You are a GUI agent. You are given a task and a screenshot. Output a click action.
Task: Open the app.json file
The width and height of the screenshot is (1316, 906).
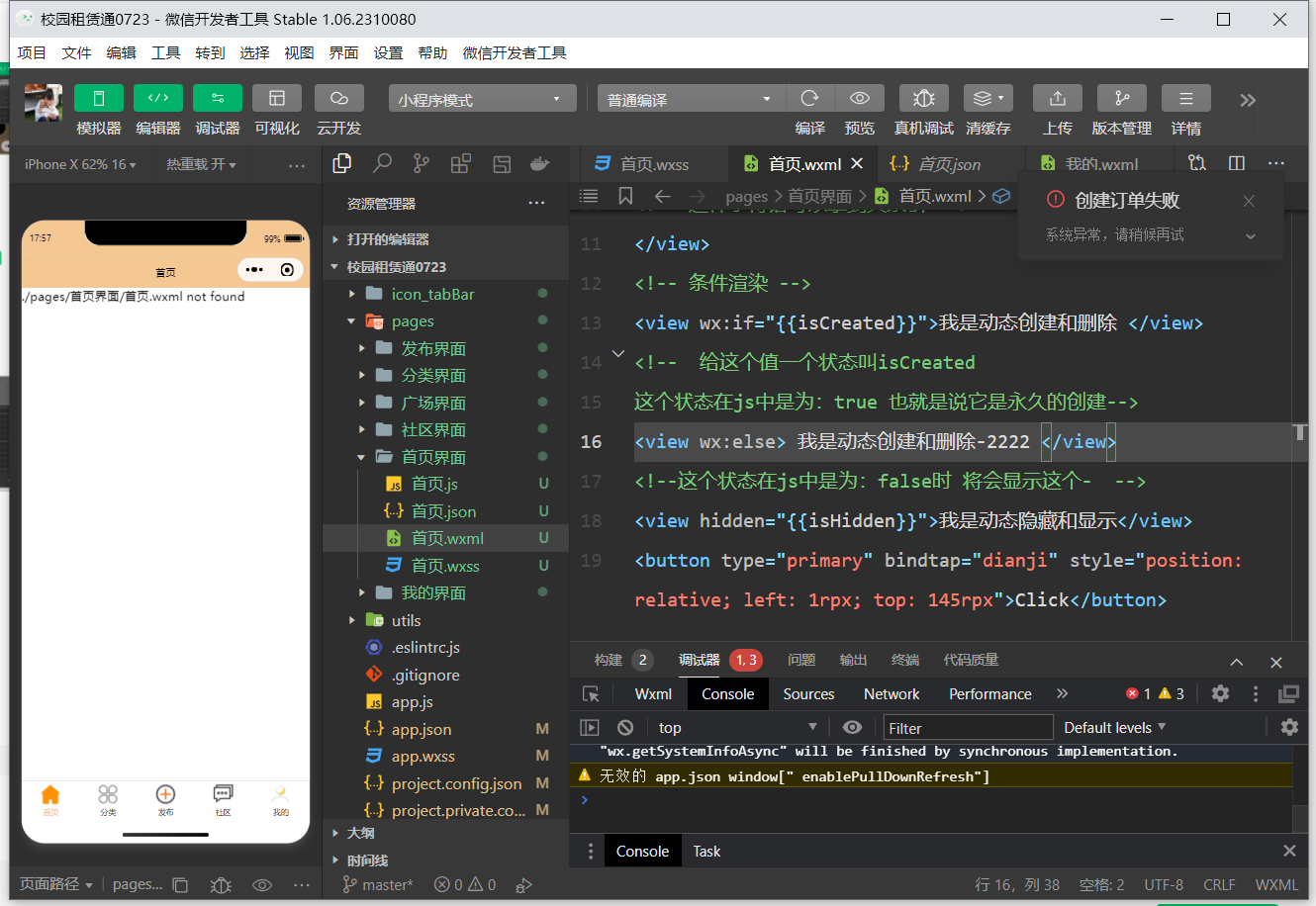point(445,729)
